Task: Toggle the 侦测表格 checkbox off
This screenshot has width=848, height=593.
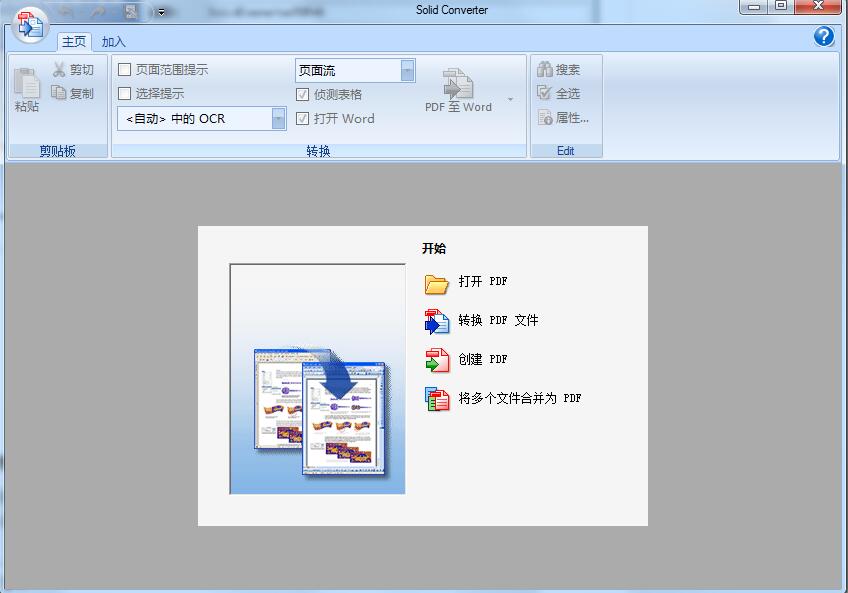Action: click(x=302, y=93)
